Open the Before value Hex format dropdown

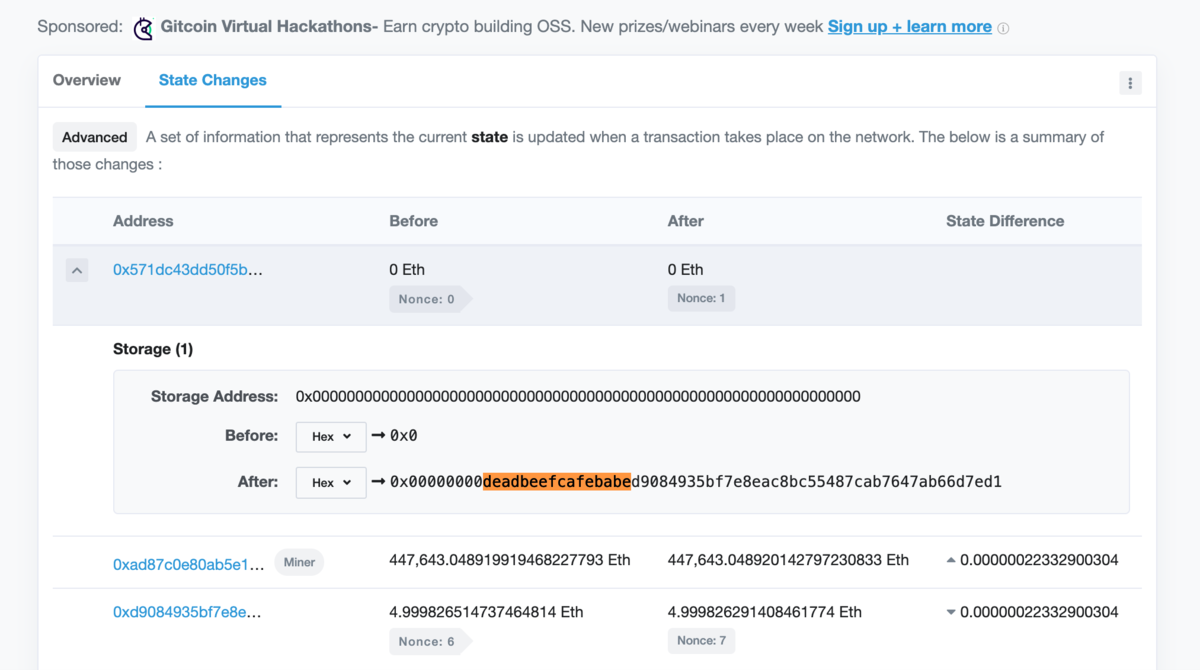pyautogui.click(x=331, y=436)
